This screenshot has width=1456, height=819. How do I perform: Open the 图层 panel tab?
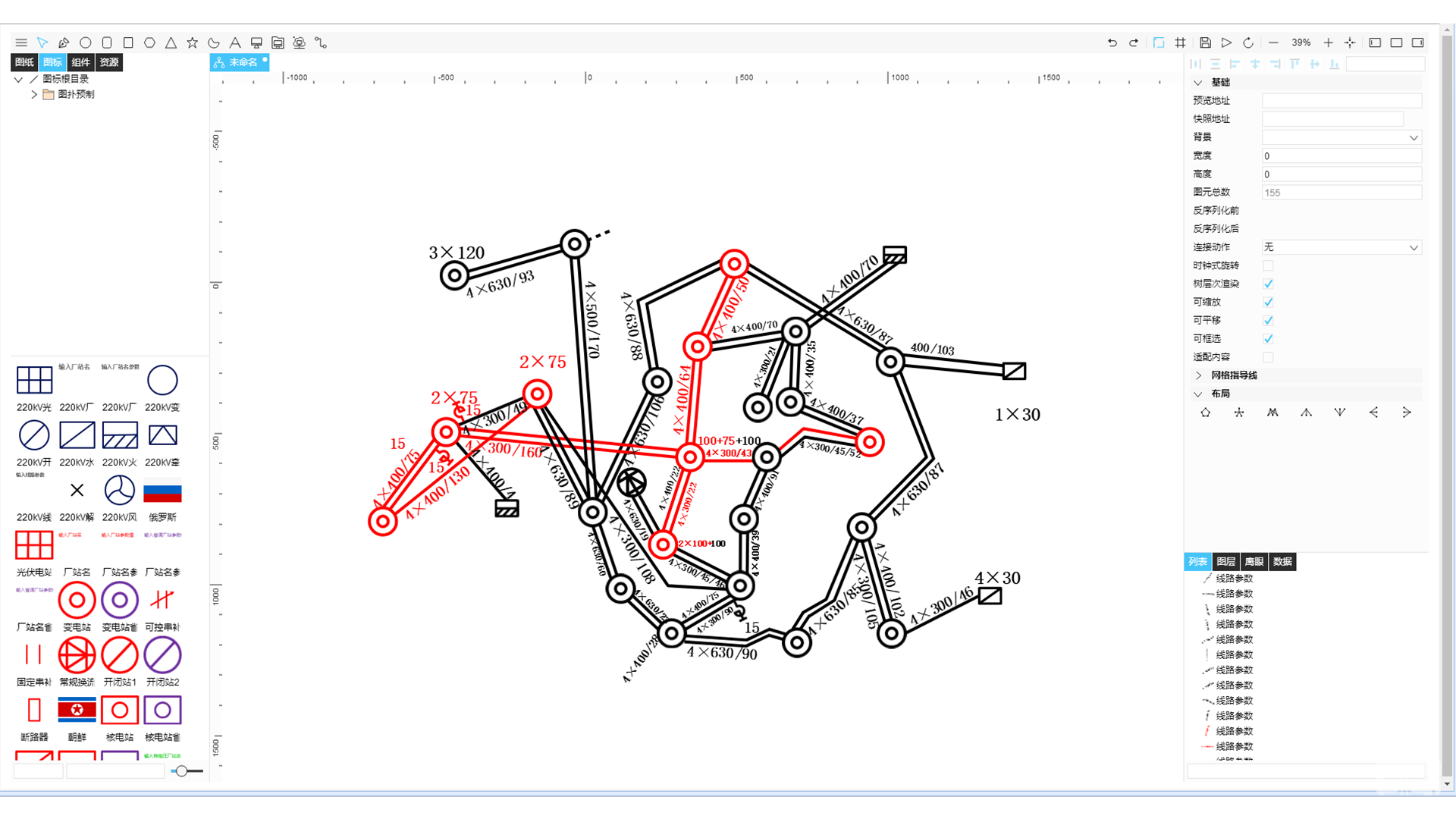coord(1225,562)
